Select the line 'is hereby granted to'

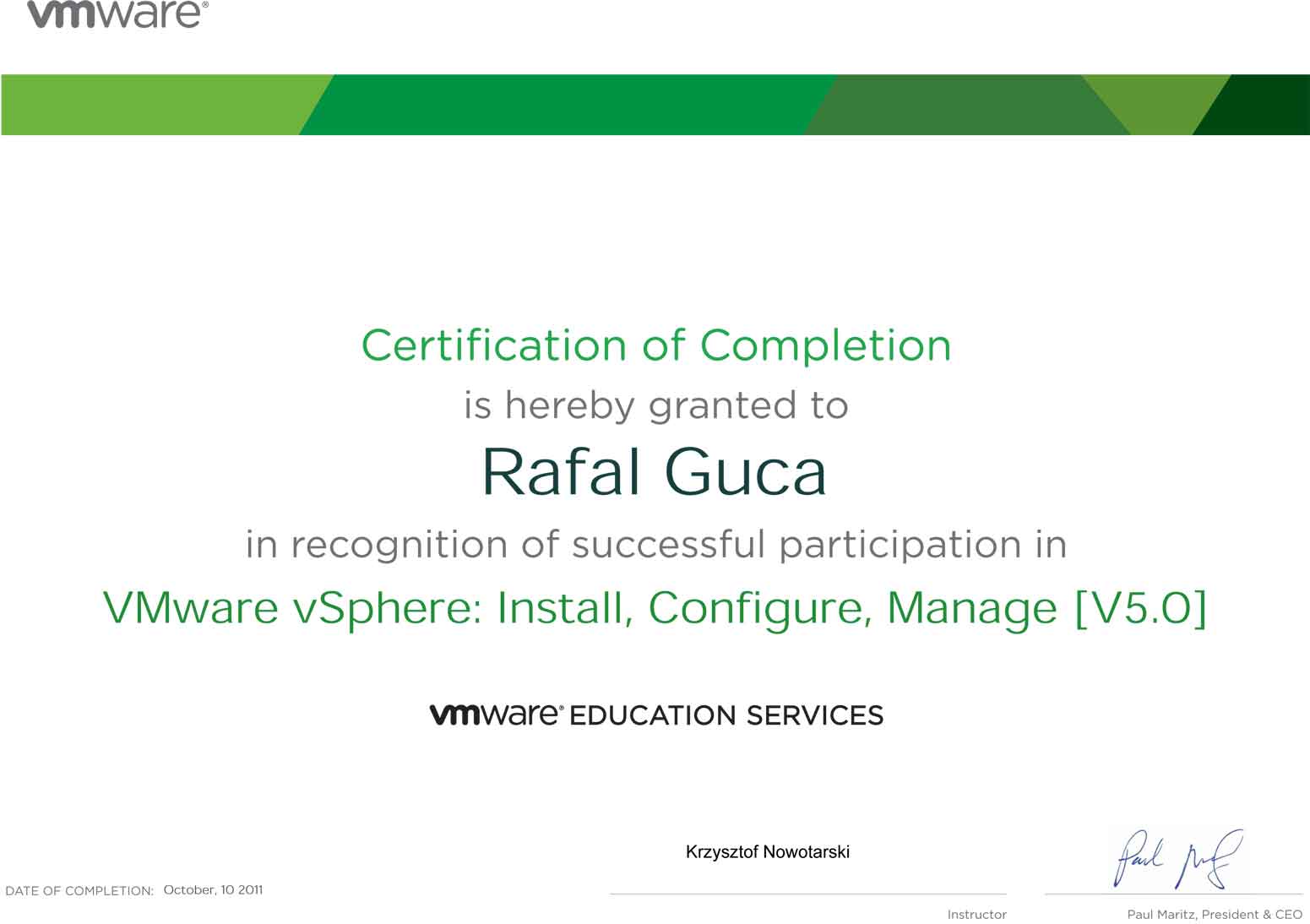coord(655,405)
